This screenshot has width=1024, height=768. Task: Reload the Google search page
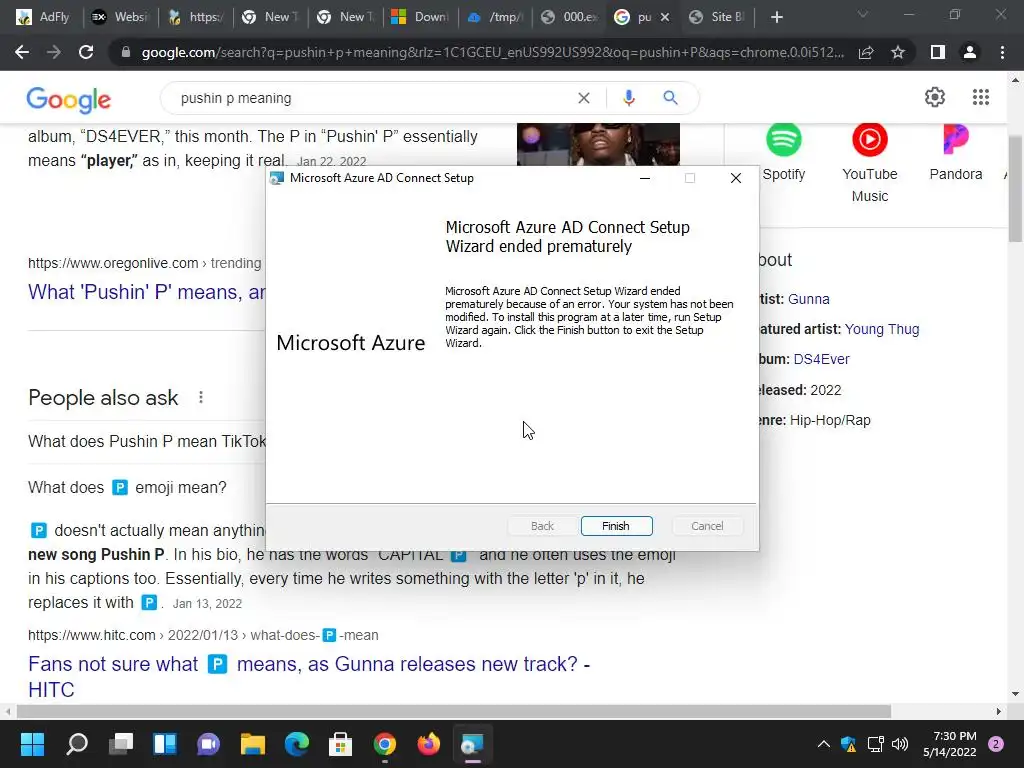(x=86, y=52)
